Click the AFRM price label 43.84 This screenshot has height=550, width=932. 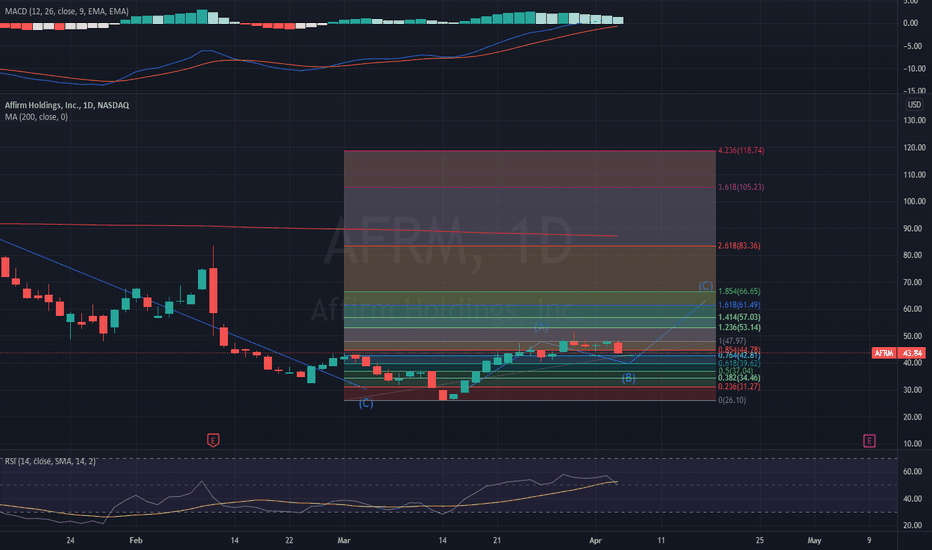898,353
